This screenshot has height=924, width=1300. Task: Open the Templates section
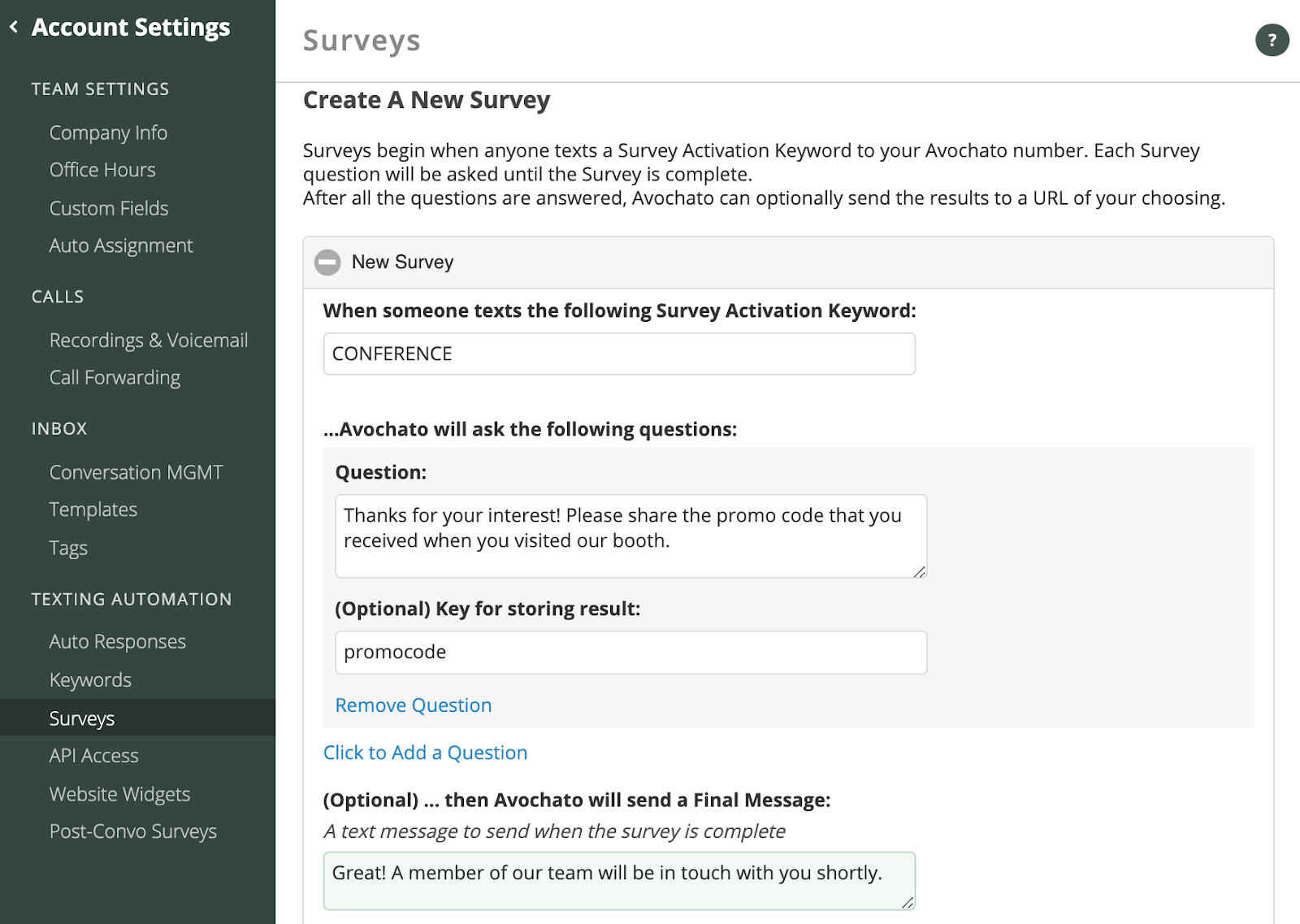pyautogui.click(x=93, y=509)
